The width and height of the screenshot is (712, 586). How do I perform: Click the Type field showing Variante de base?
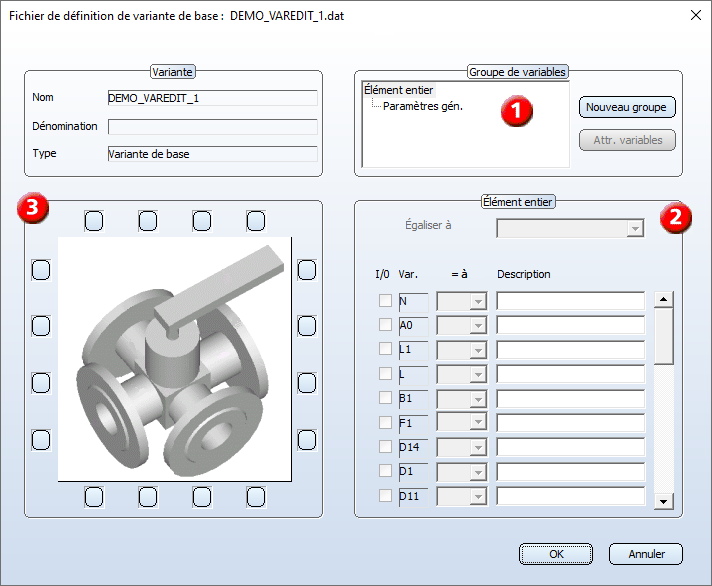[213, 154]
